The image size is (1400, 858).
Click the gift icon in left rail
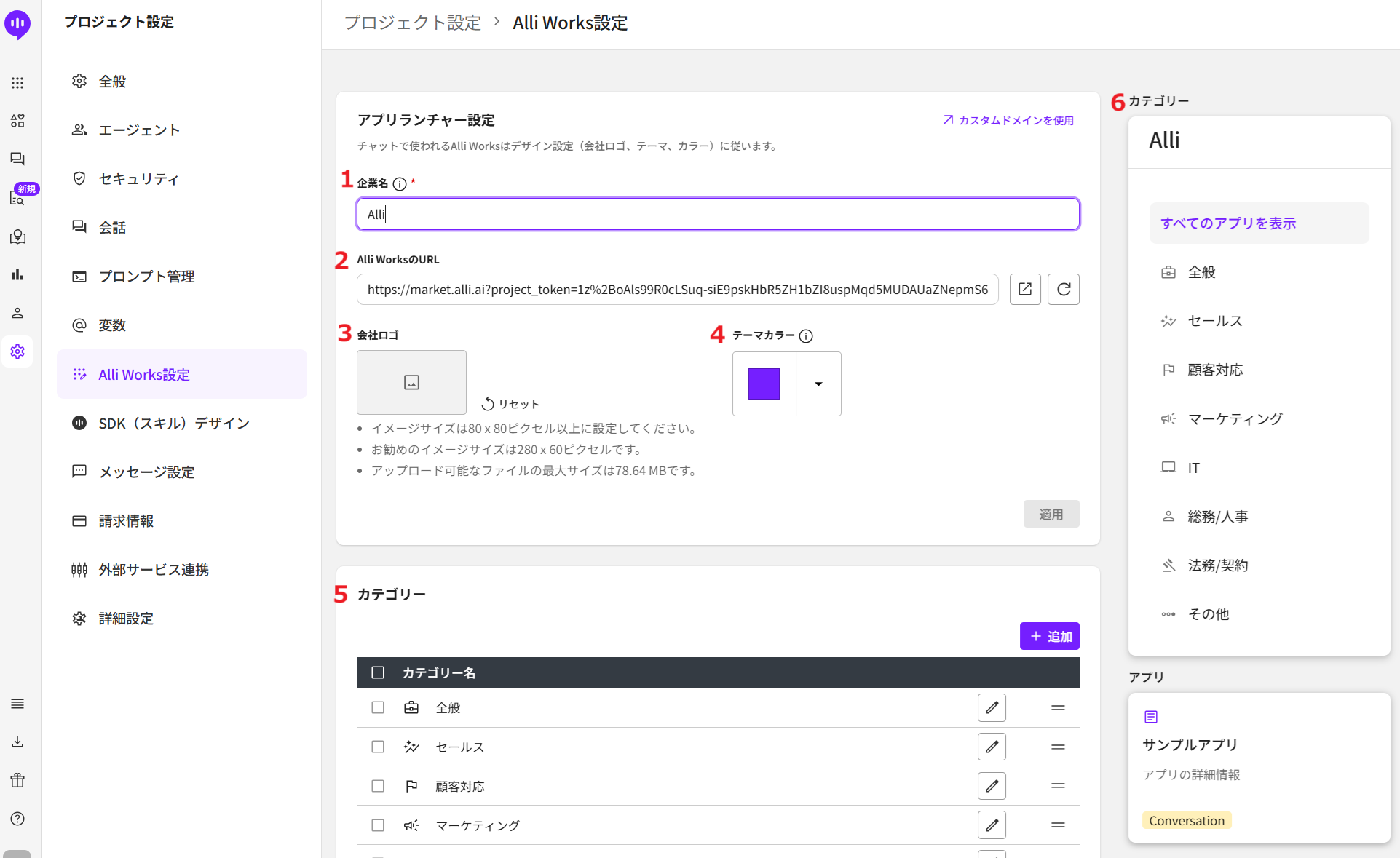[x=17, y=780]
